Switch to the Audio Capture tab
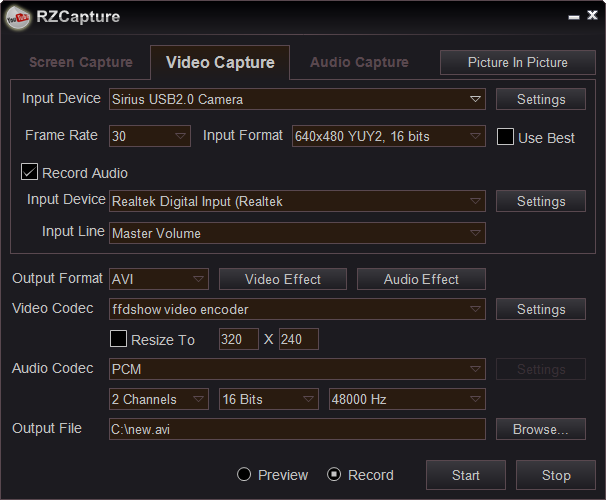606x500 pixels. click(x=359, y=62)
